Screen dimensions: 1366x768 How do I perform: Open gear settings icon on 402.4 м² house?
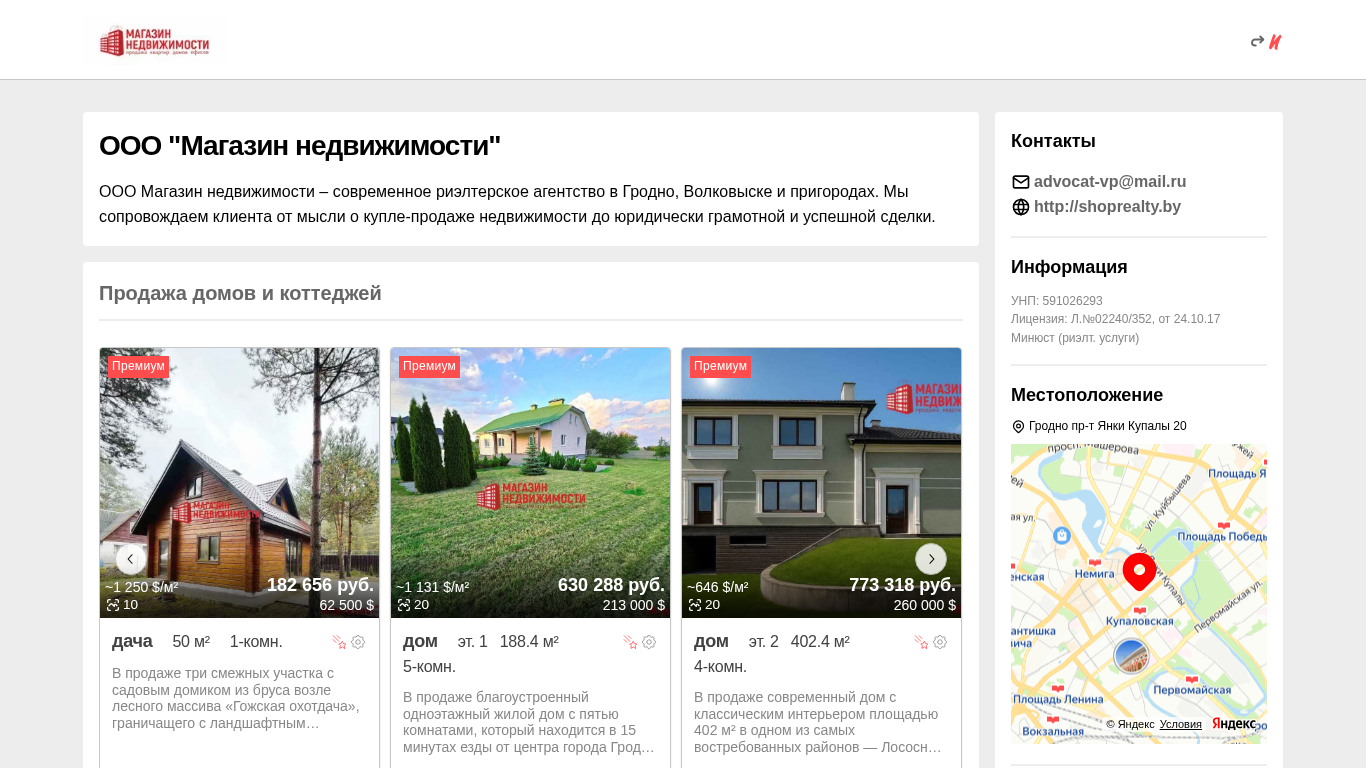pos(940,642)
